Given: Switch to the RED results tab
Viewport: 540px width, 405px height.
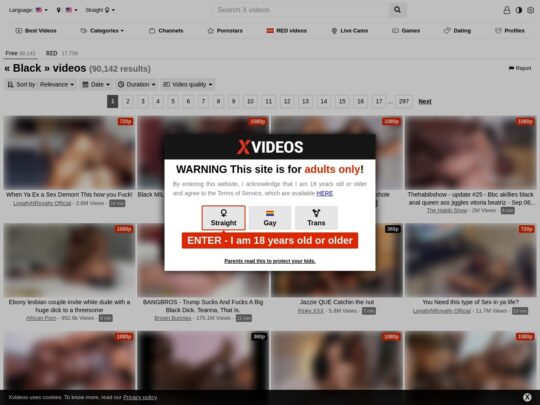Looking at the screenshot, I should click(x=62, y=53).
